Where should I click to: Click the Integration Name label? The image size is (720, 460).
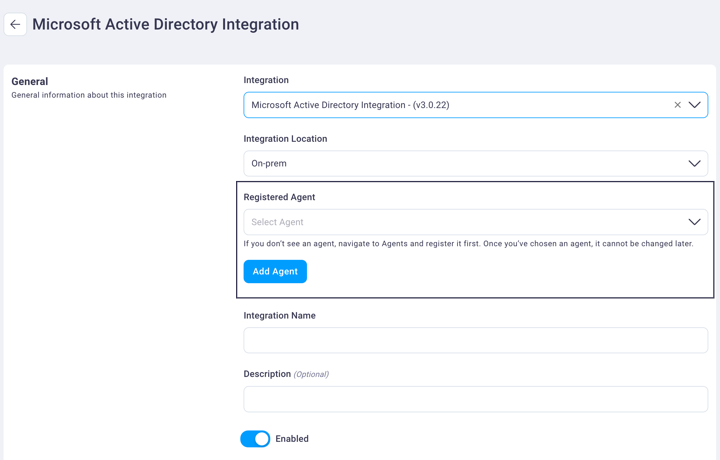click(x=279, y=315)
